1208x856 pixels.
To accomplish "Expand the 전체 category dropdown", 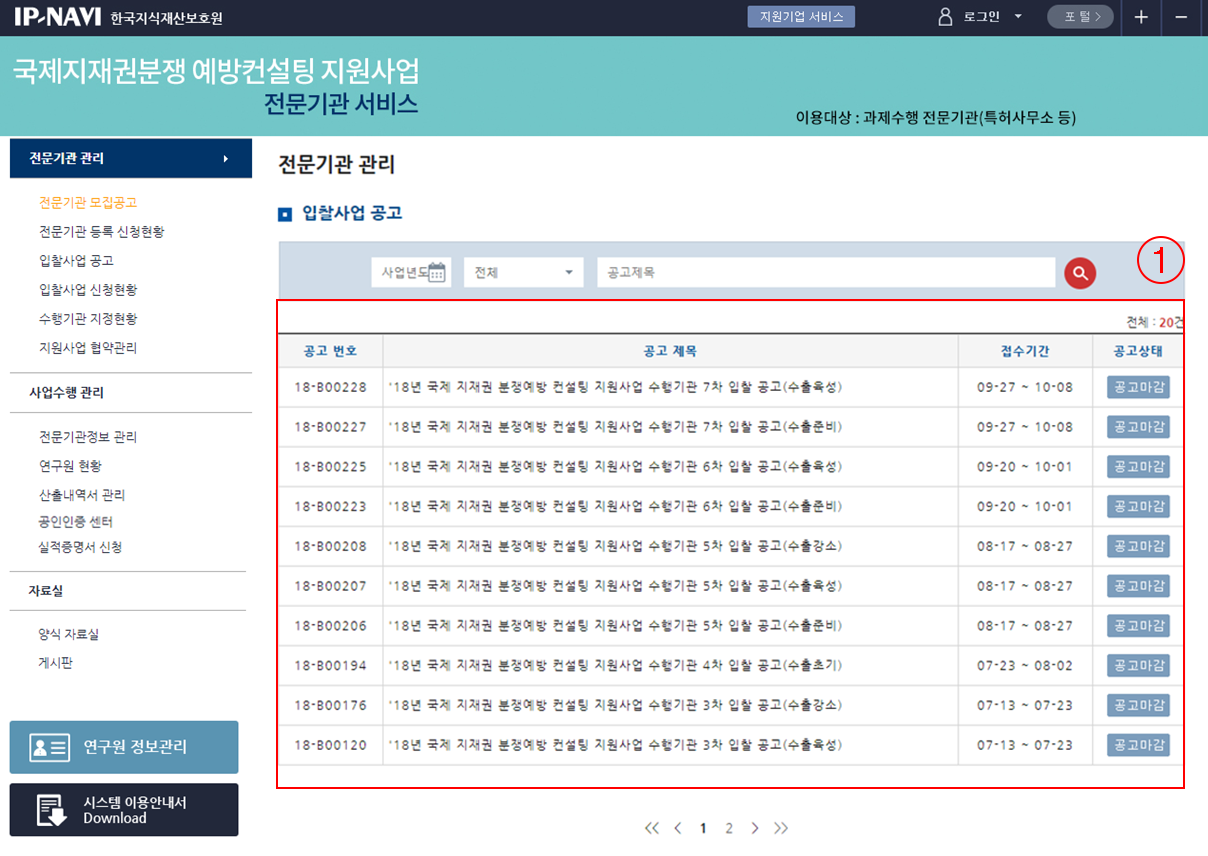I will coord(523,273).
